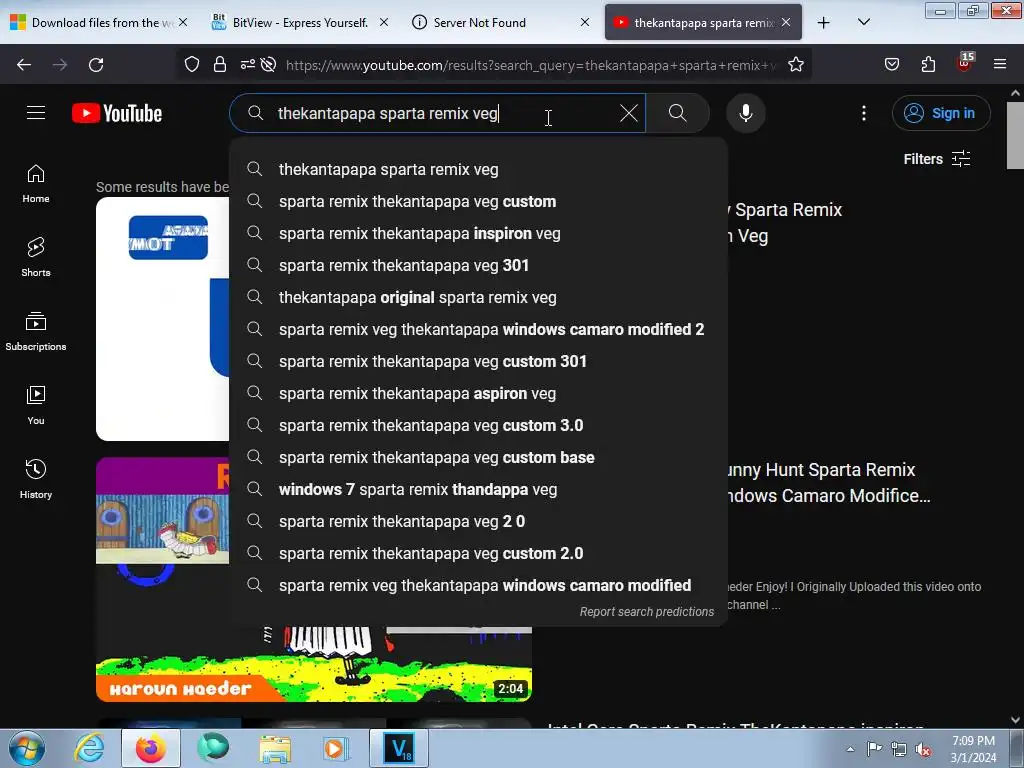Open Windows Media Player from taskbar
The width and height of the screenshot is (1024, 768).
(337, 748)
